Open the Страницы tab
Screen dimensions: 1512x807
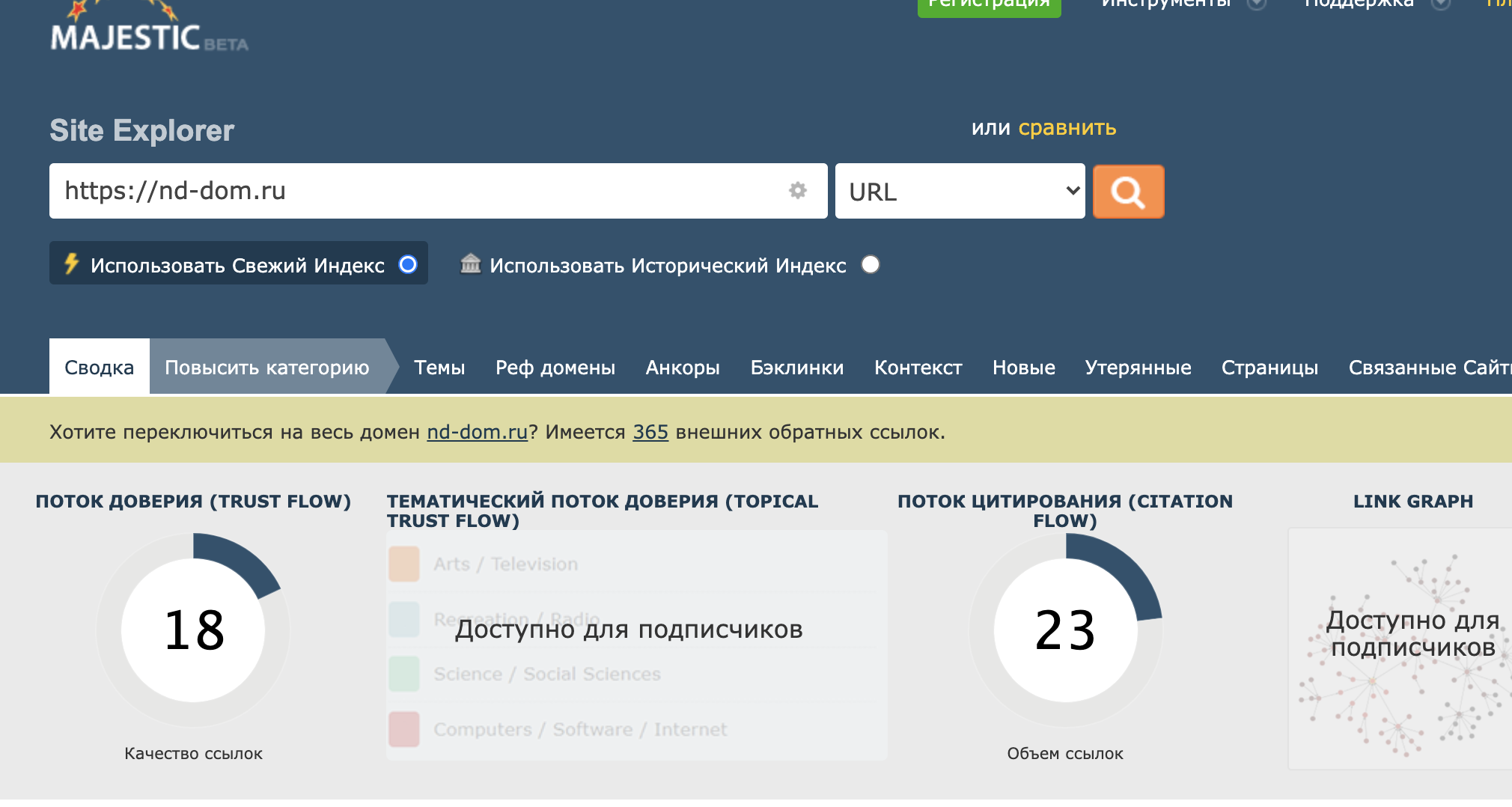1270,368
